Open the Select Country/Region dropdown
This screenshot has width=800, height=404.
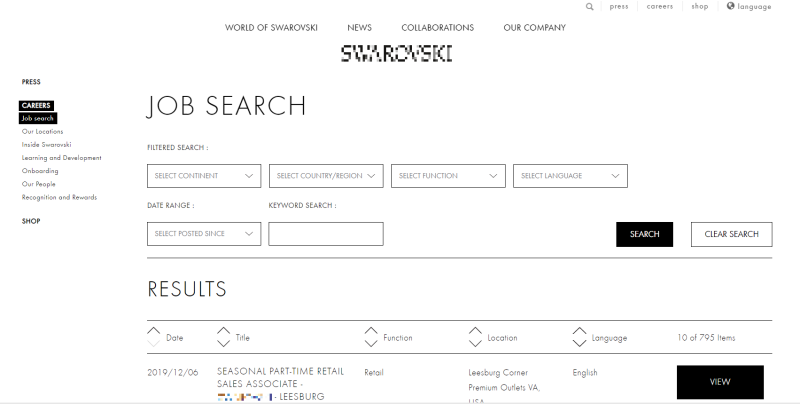(326, 176)
